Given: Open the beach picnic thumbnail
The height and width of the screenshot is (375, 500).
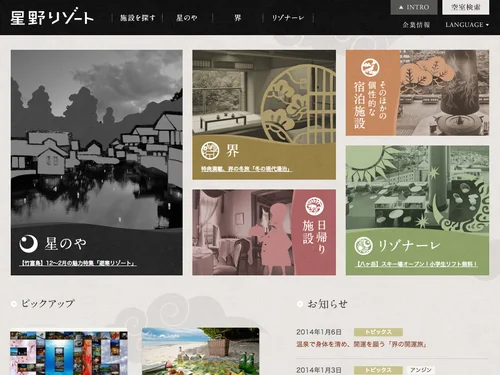Looking at the screenshot, I should (201, 351).
